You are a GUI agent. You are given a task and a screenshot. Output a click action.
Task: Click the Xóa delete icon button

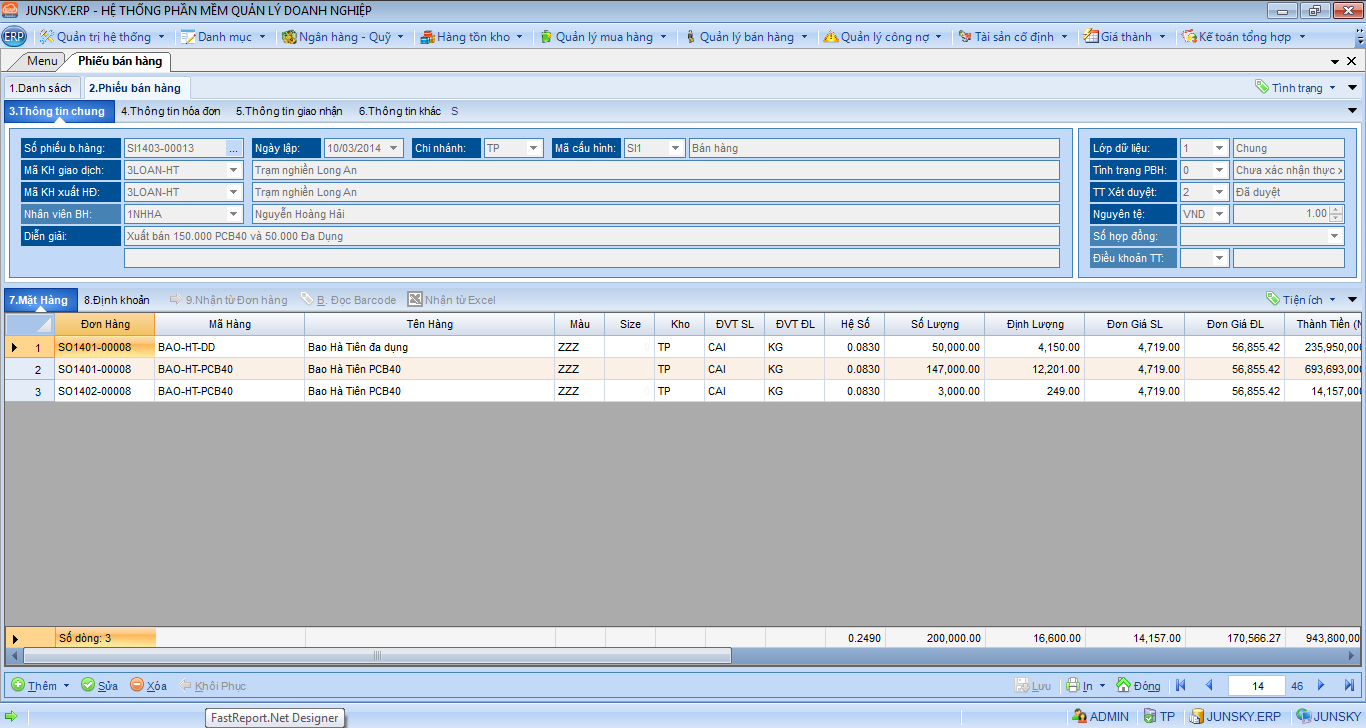[x=137, y=685]
